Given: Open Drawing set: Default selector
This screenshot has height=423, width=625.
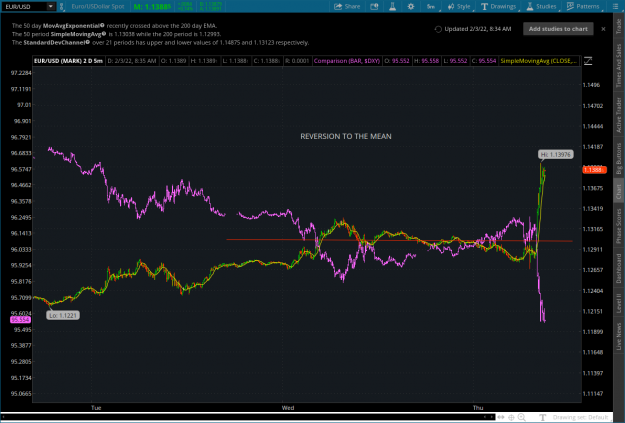Looking at the screenshot, I should pos(580,417).
